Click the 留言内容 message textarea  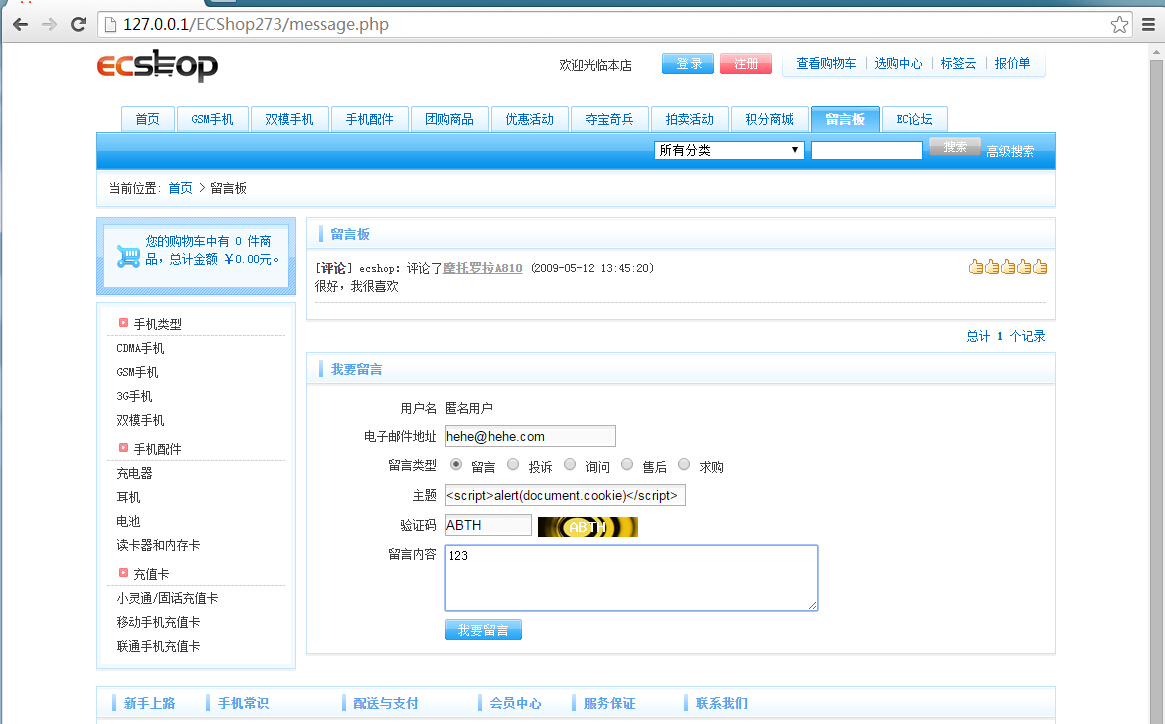coord(632,578)
